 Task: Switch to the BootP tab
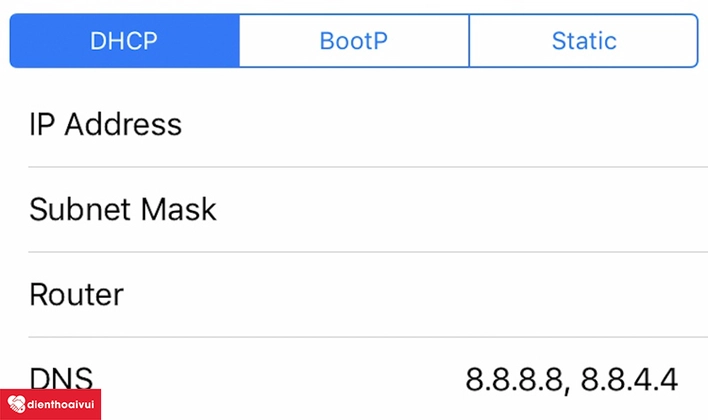tap(354, 41)
